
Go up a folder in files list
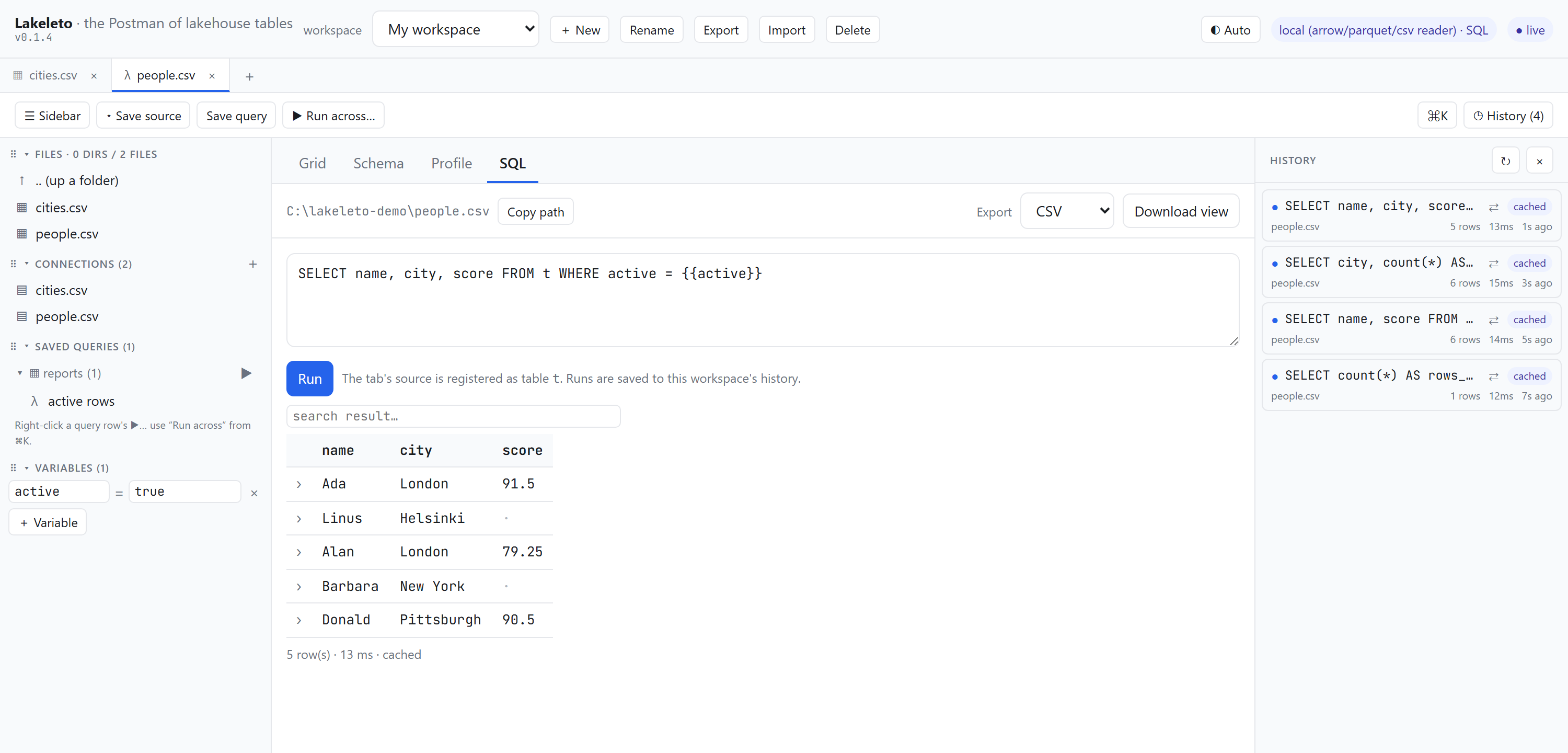(76, 180)
